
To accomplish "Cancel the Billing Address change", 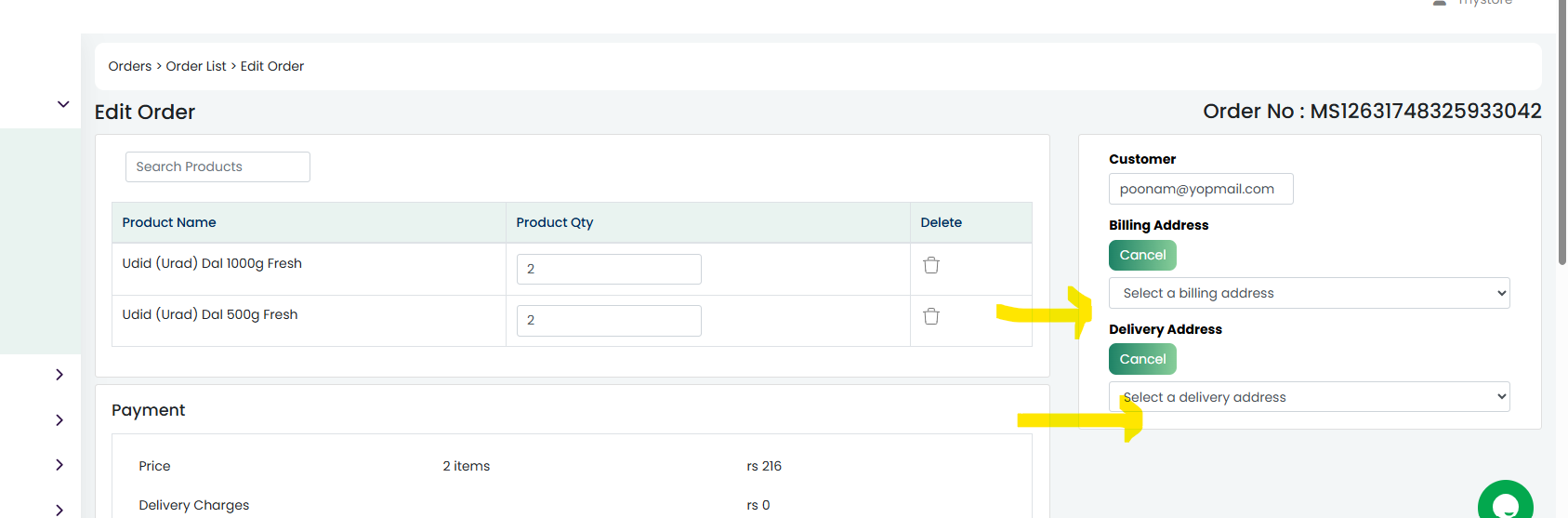I will [x=1142, y=255].
